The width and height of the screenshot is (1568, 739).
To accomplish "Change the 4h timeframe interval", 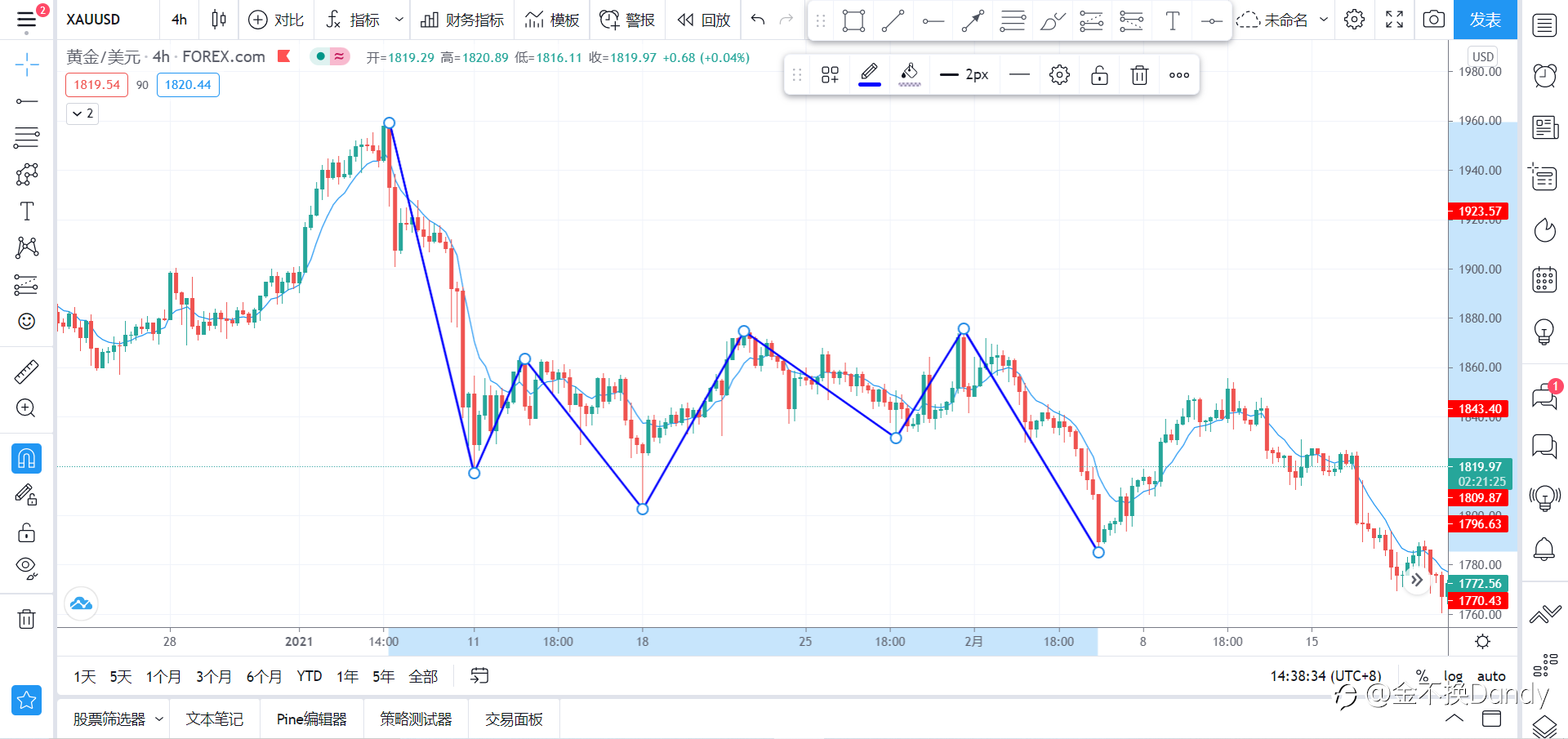I will pos(179,20).
